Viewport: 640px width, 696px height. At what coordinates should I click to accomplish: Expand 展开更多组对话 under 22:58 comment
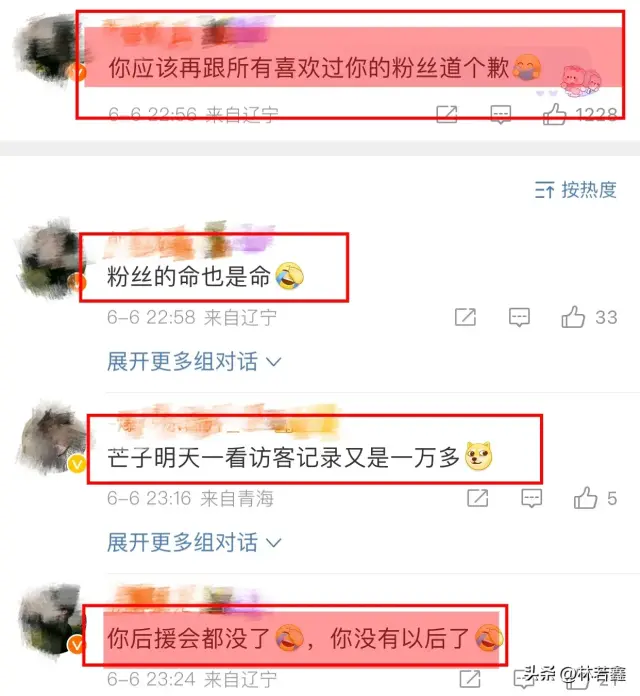pyautogui.click(x=194, y=361)
